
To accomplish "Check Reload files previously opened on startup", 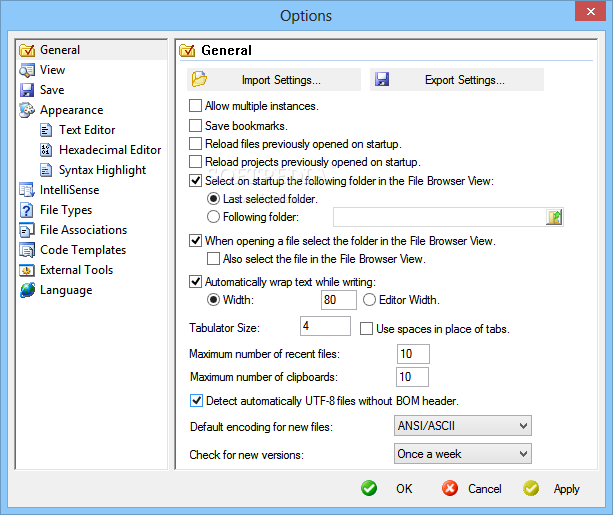I will point(195,144).
